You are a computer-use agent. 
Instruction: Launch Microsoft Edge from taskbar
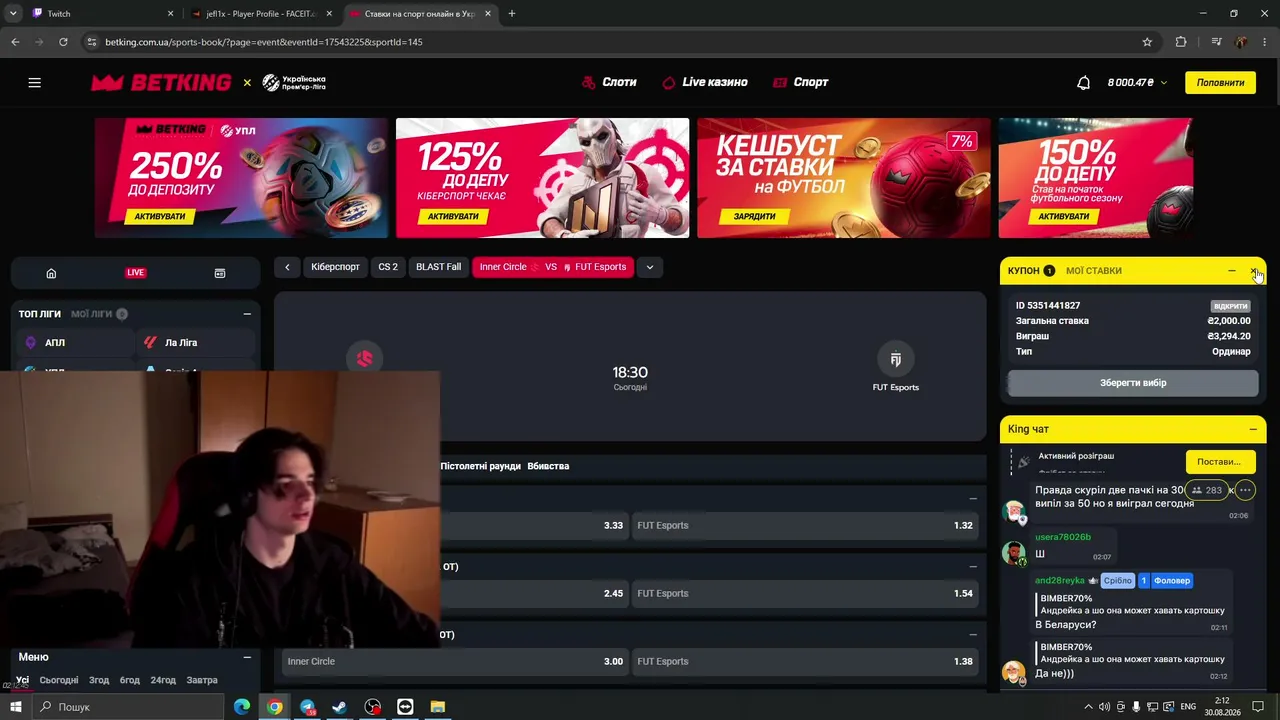click(242, 707)
